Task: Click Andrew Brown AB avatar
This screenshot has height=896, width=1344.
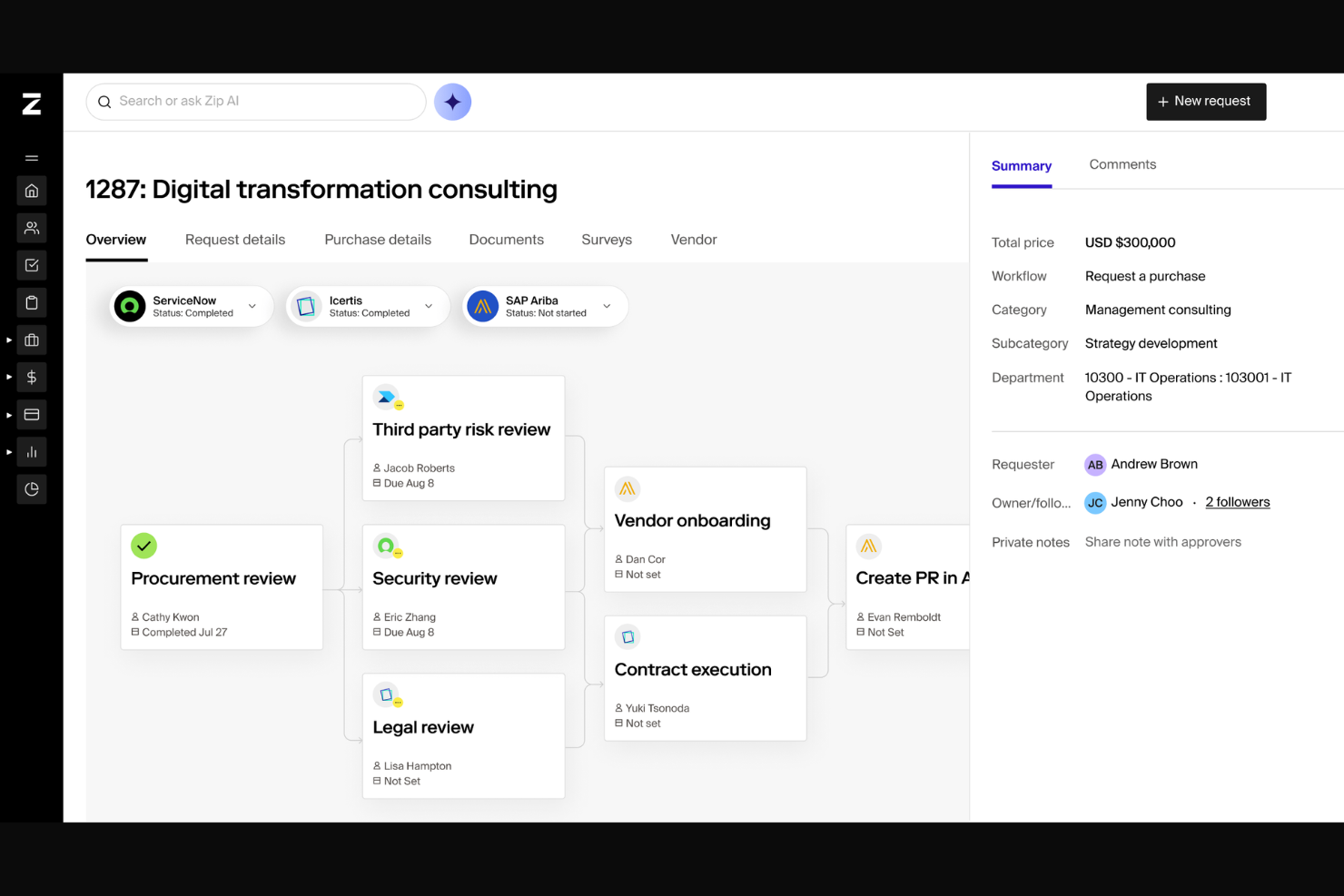Action: coord(1095,465)
